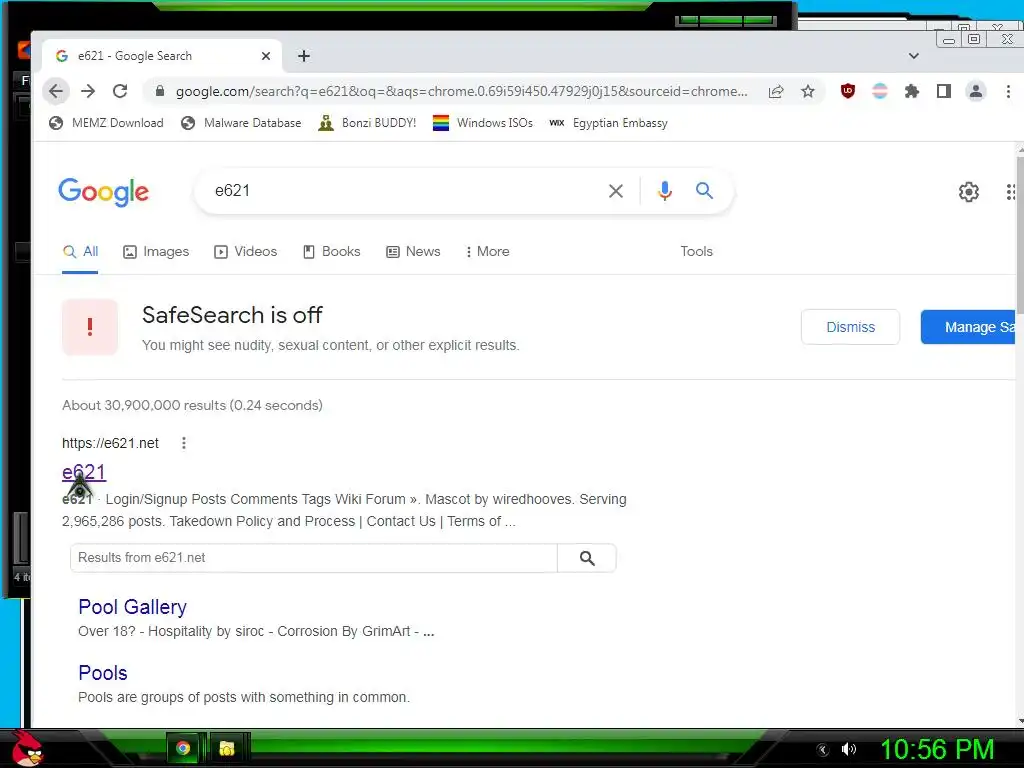Switch to the News tab

pyautogui.click(x=413, y=251)
